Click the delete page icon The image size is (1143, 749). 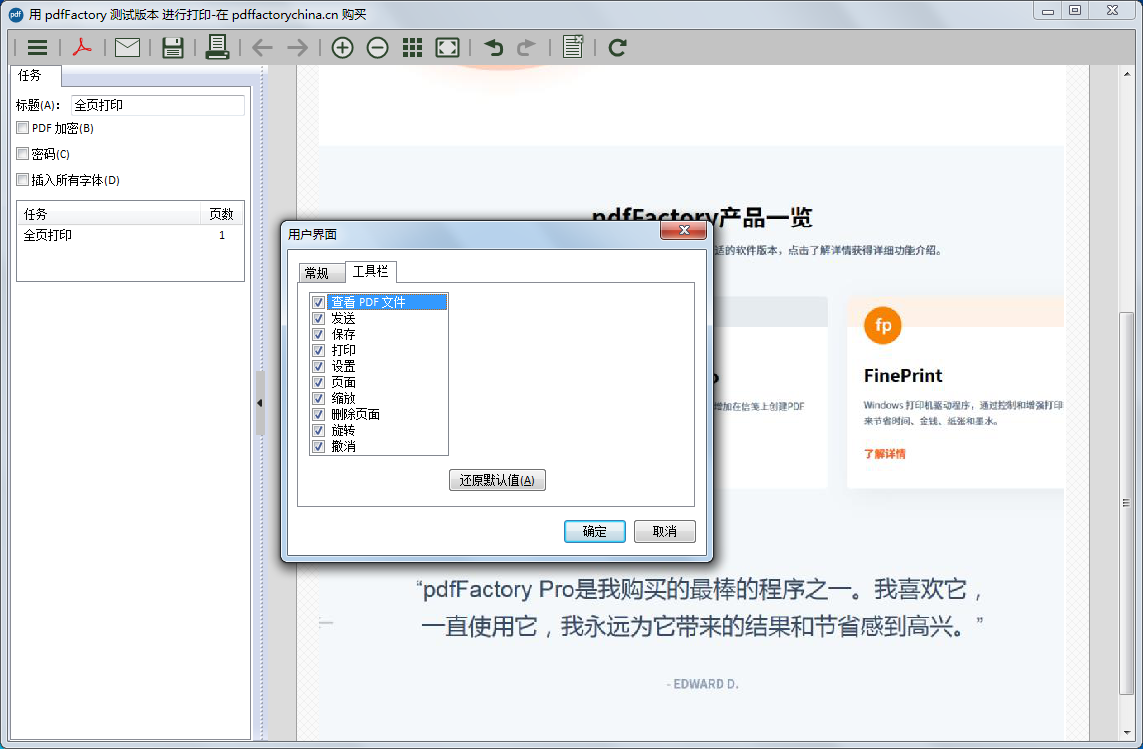point(573,47)
